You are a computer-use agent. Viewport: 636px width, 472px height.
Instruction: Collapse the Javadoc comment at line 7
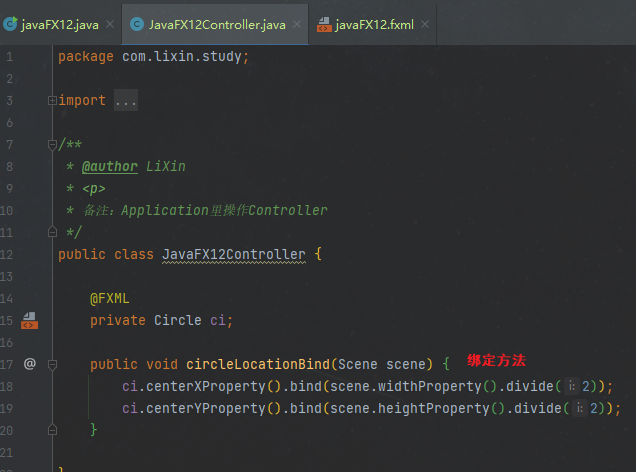(52, 144)
